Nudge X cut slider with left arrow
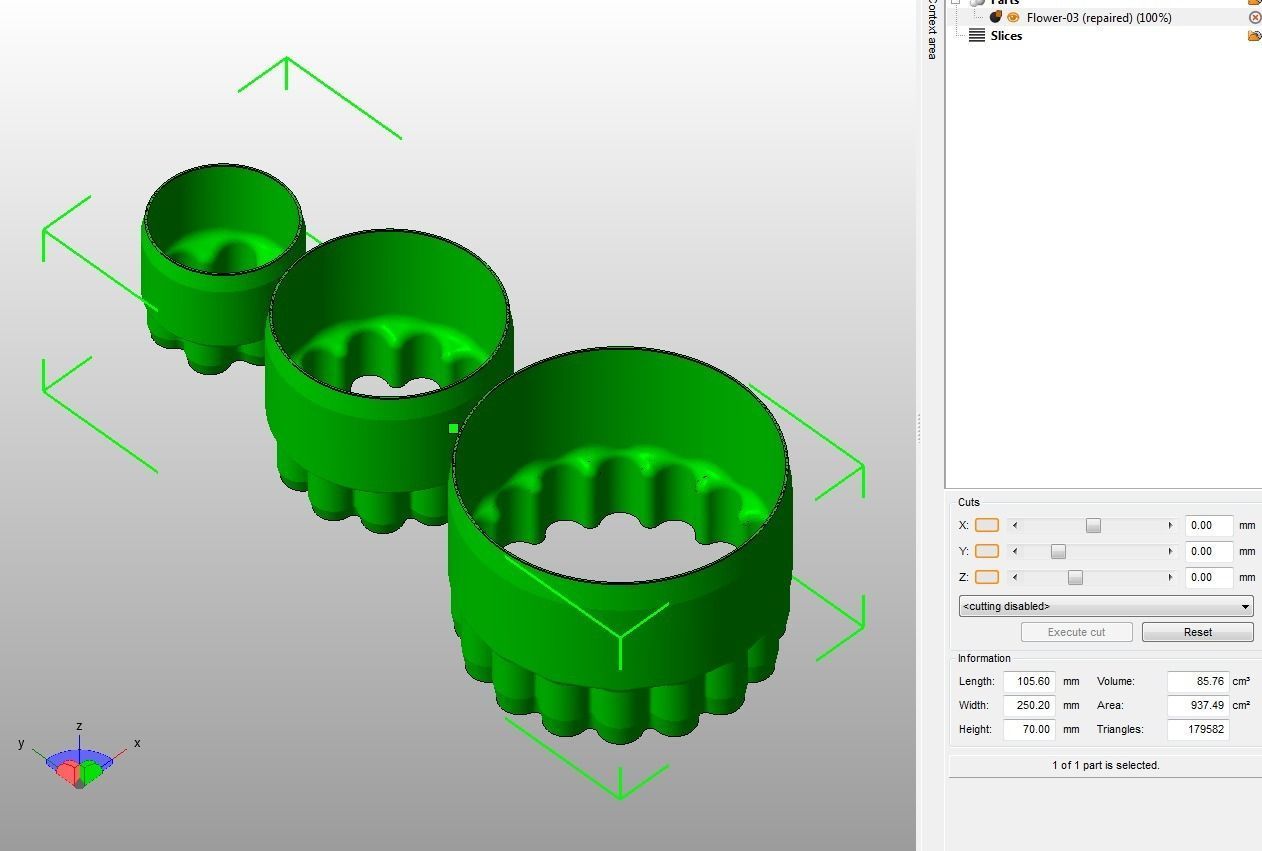The width and height of the screenshot is (1262, 851). tap(1015, 525)
